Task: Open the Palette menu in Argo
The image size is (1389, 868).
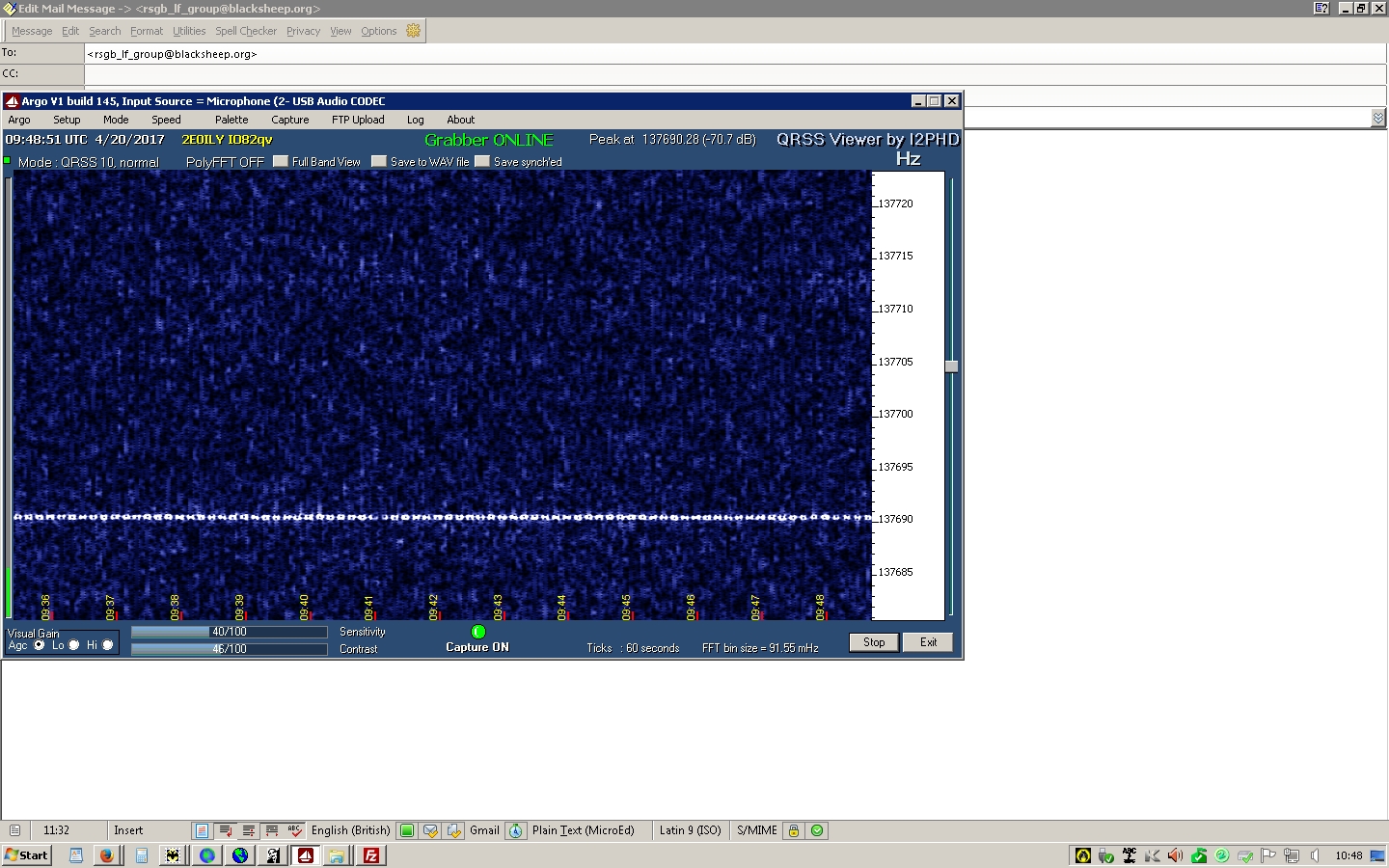Action: point(231,120)
